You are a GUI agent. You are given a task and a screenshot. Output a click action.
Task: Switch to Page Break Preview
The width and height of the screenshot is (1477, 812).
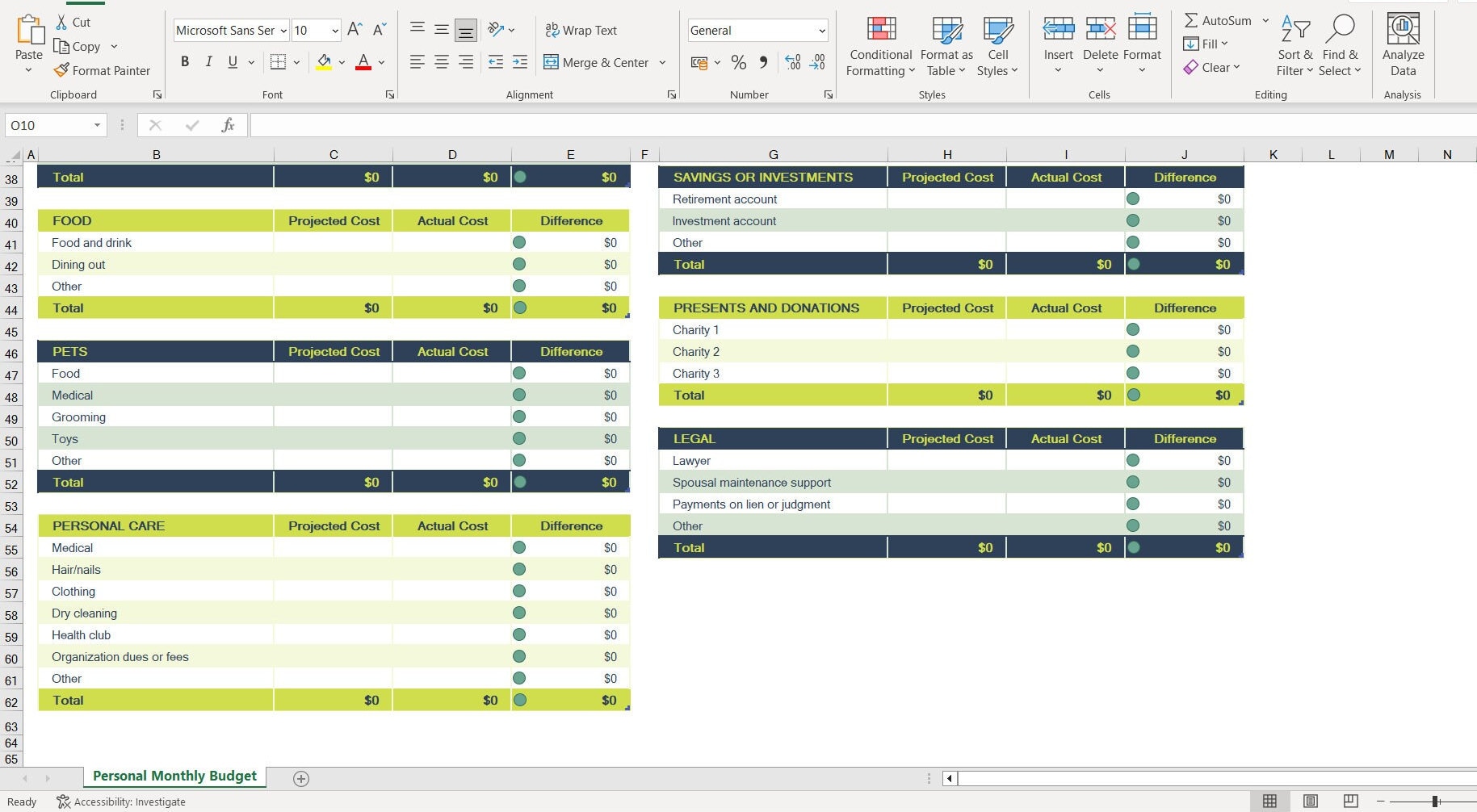[x=1350, y=801]
